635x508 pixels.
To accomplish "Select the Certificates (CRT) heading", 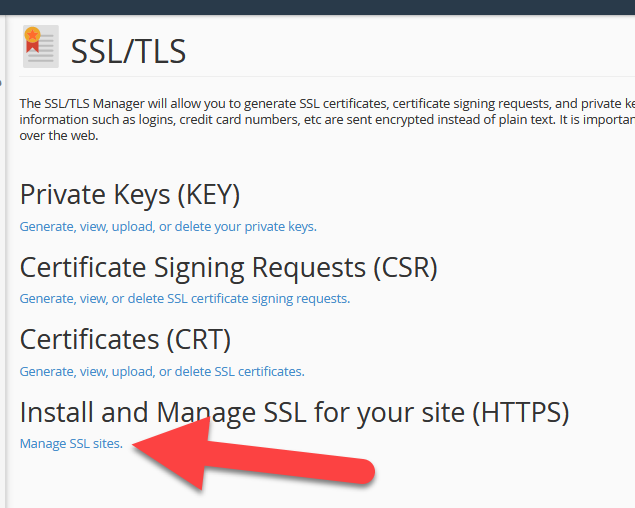I will pos(126,339).
